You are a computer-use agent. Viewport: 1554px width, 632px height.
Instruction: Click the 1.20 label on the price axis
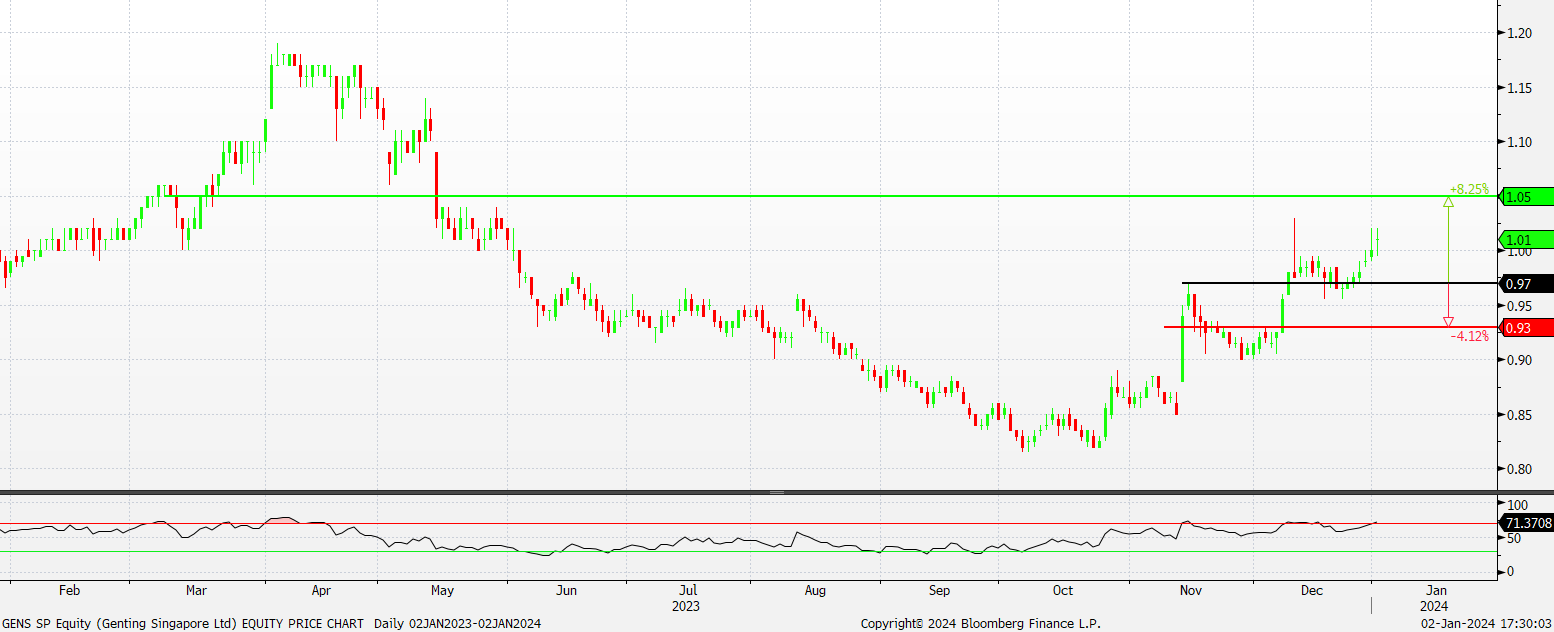point(1518,33)
